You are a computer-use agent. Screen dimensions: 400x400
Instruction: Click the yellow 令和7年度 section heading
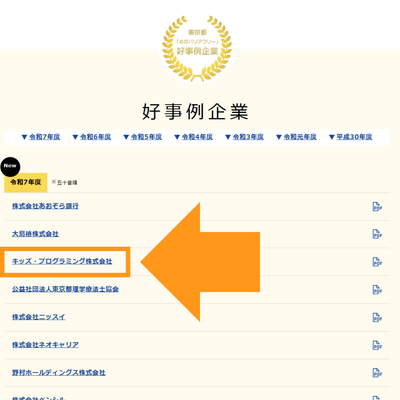[26, 182]
